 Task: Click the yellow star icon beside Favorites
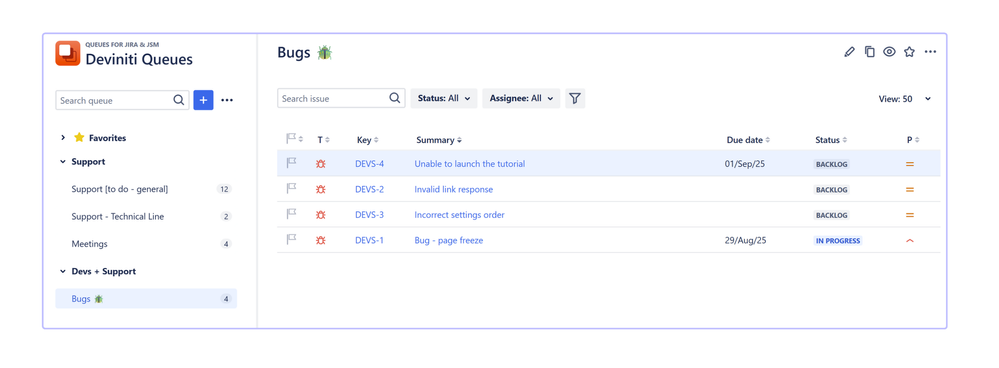[79, 138]
